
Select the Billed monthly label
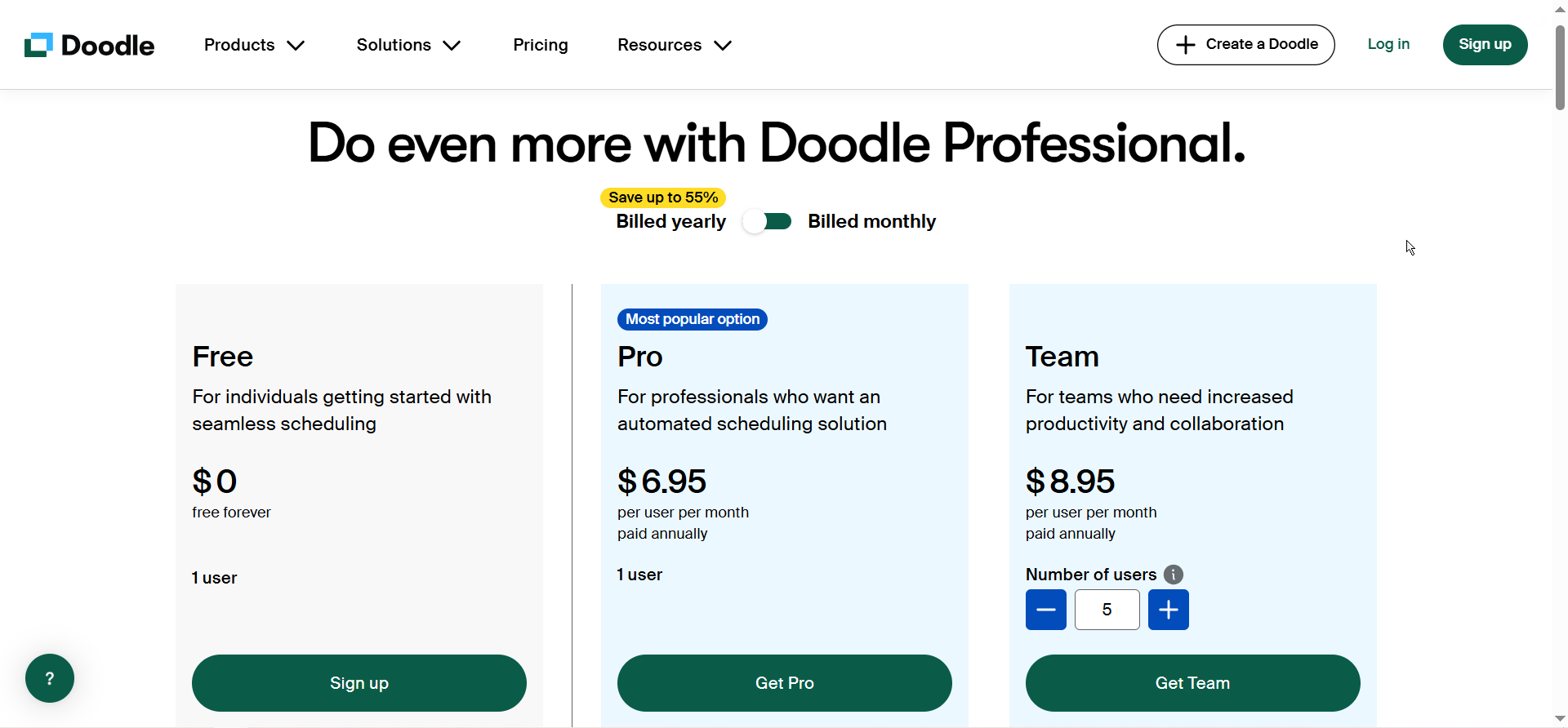pos(871,221)
